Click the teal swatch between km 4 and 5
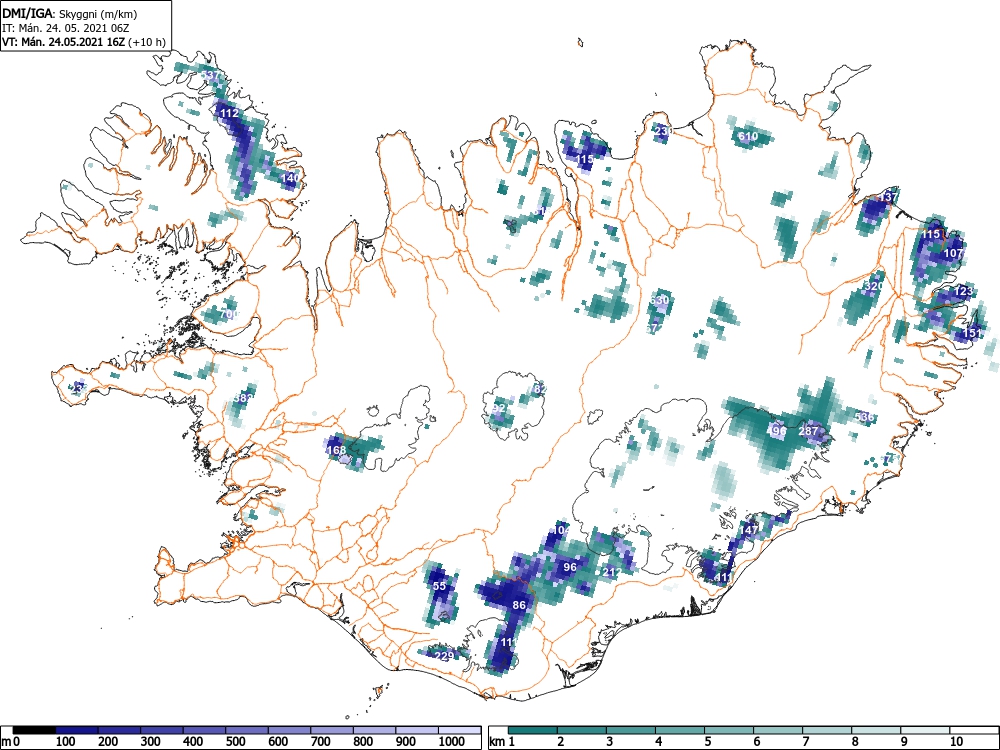1000x750 pixels. tap(680, 730)
